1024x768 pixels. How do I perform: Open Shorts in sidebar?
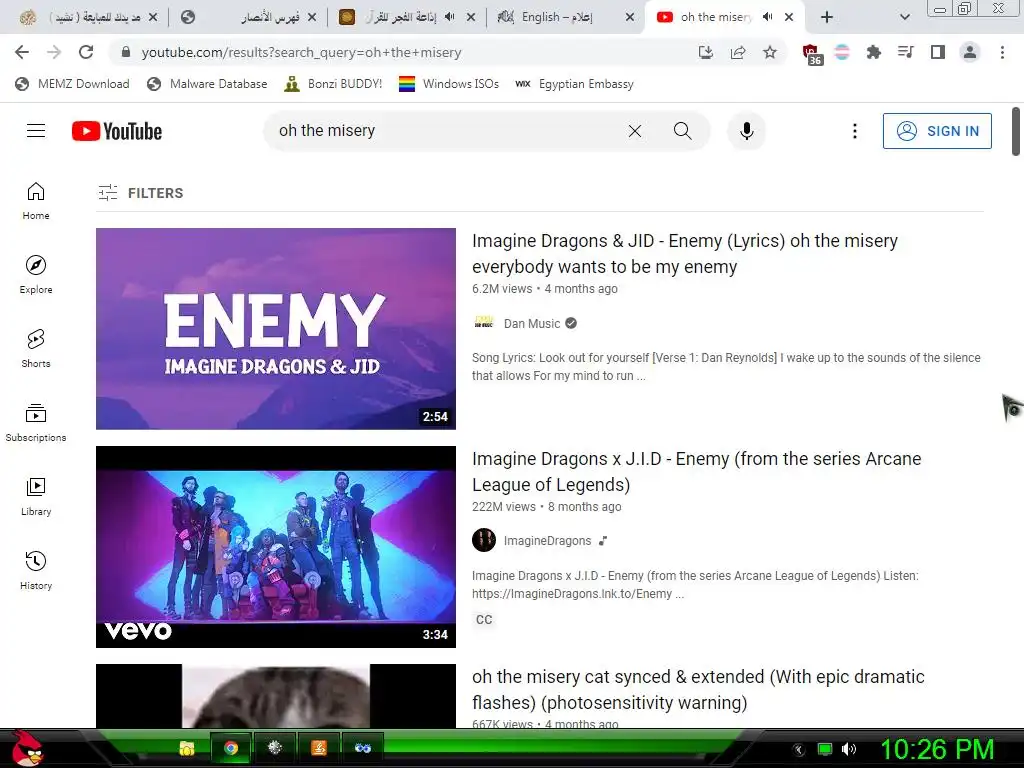tap(36, 349)
